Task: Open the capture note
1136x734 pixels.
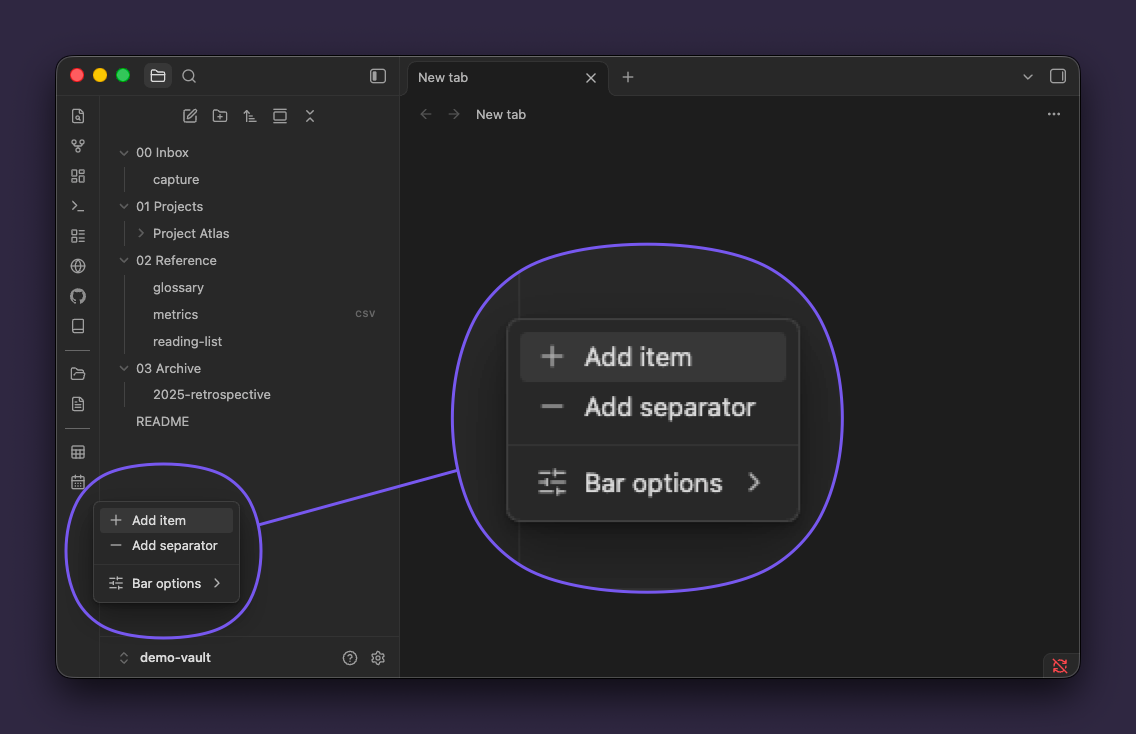Action: 176,180
